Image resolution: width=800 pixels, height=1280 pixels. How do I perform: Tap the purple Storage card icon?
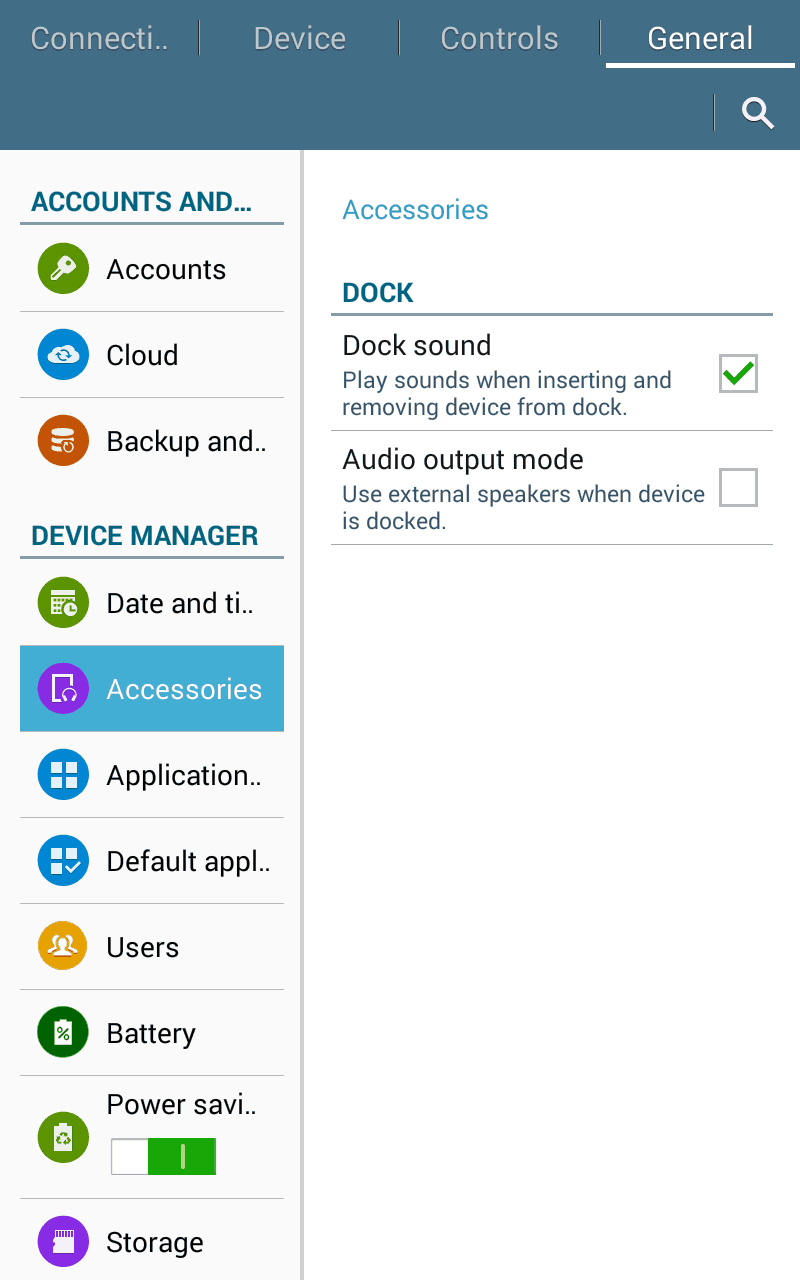coord(63,1242)
